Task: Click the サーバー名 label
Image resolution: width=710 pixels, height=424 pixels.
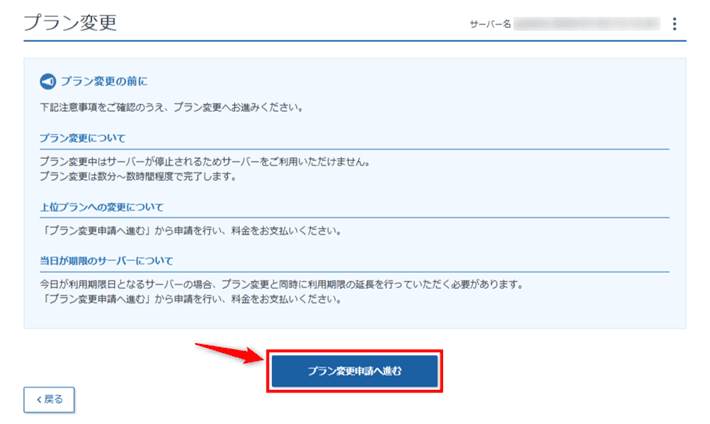Action: click(490, 24)
